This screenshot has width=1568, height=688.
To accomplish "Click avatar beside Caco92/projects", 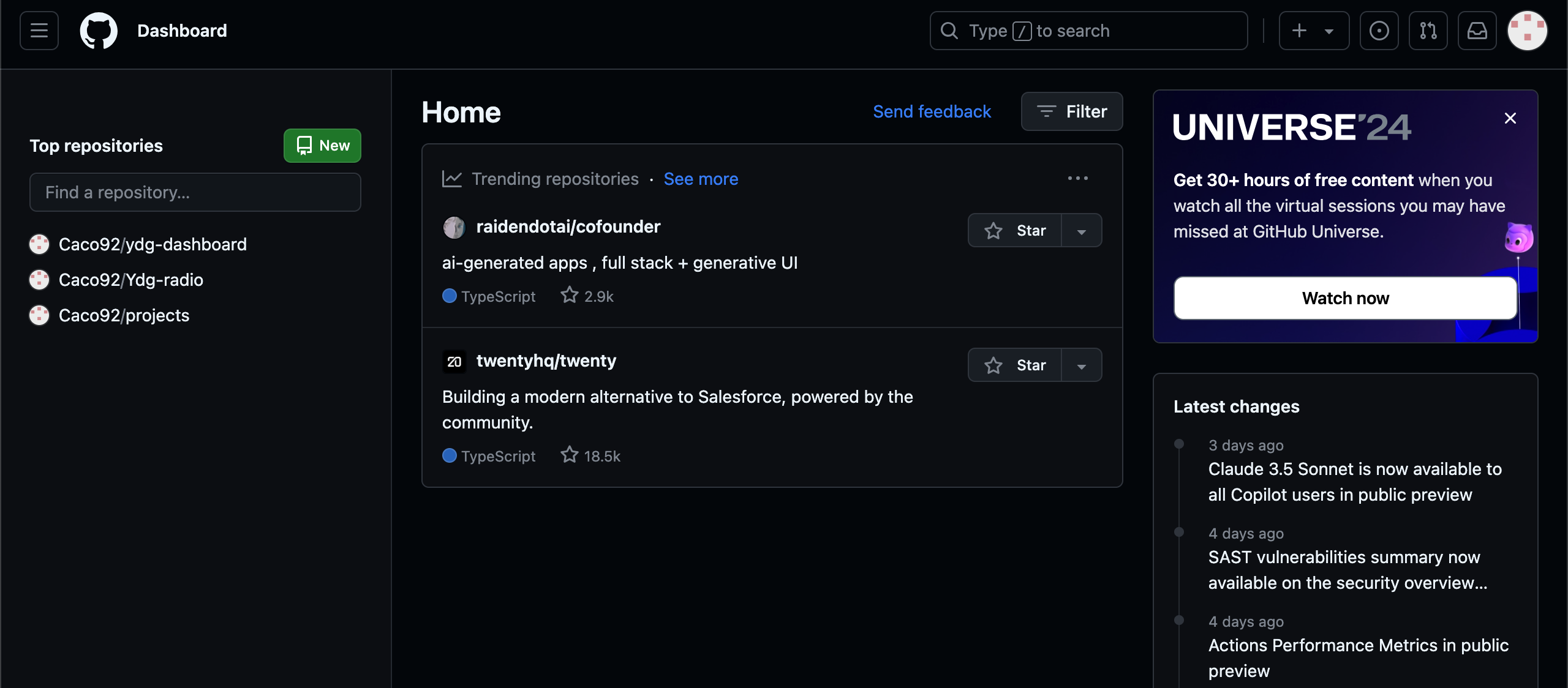I will coord(39,315).
